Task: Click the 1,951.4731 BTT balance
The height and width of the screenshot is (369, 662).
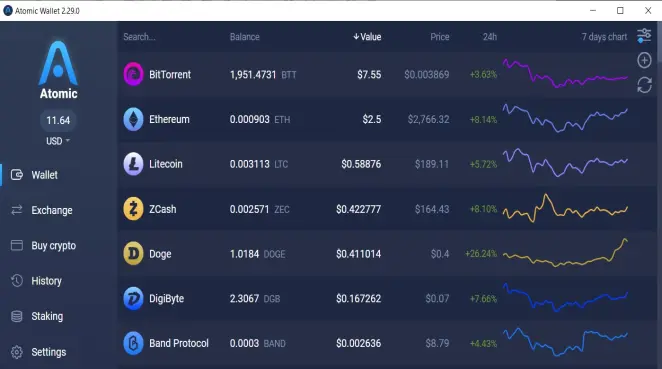Action: point(263,75)
